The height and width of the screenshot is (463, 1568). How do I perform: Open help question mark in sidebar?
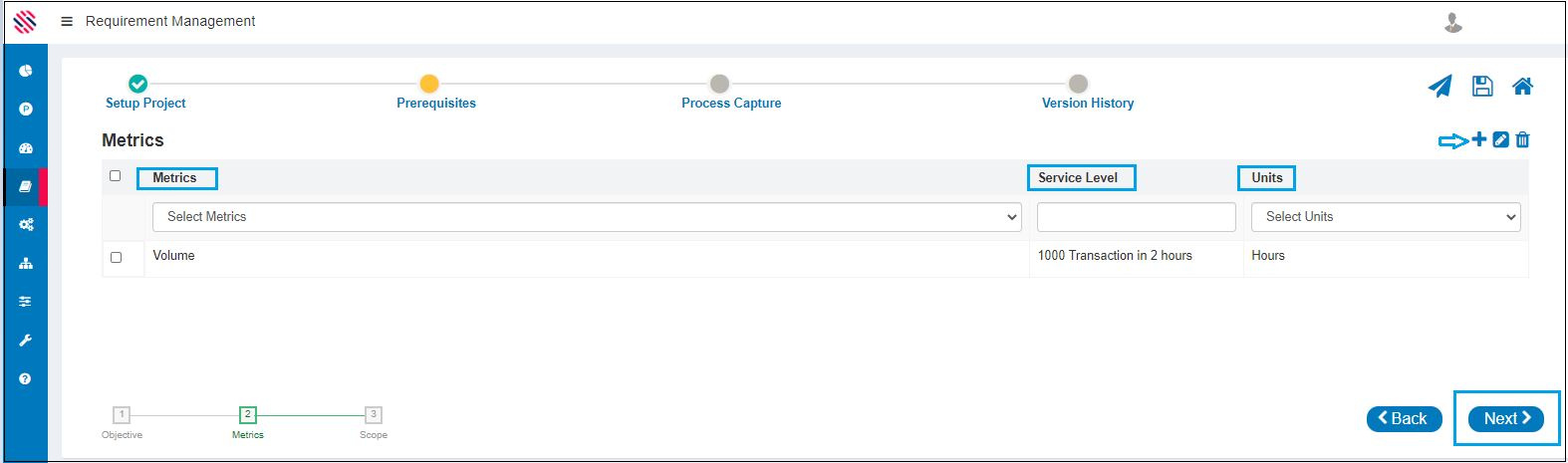click(26, 378)
